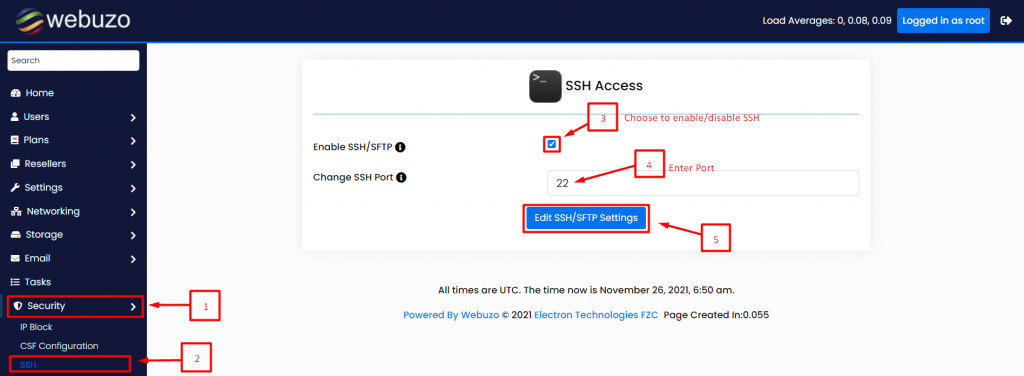The image size is (1024, 376).
Task: Click the SSH Access terminal icon
Action: pyautogui.click(x=545, y=86)
